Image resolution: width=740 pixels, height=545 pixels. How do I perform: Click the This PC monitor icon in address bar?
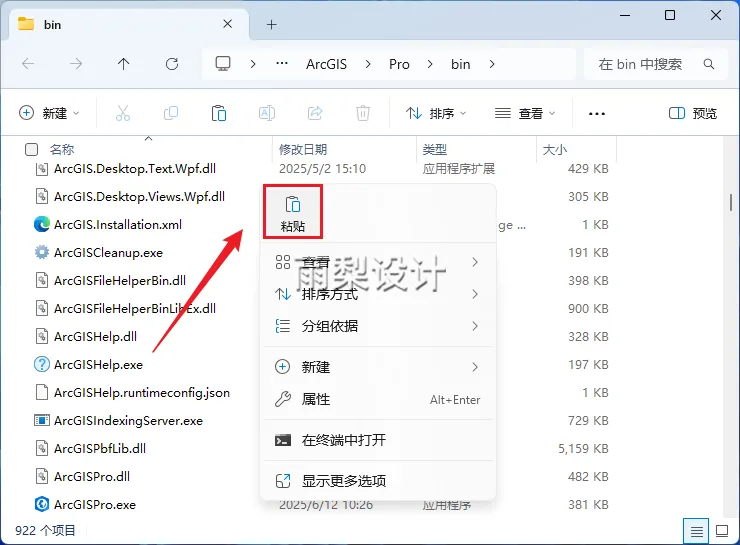[223, 63]
